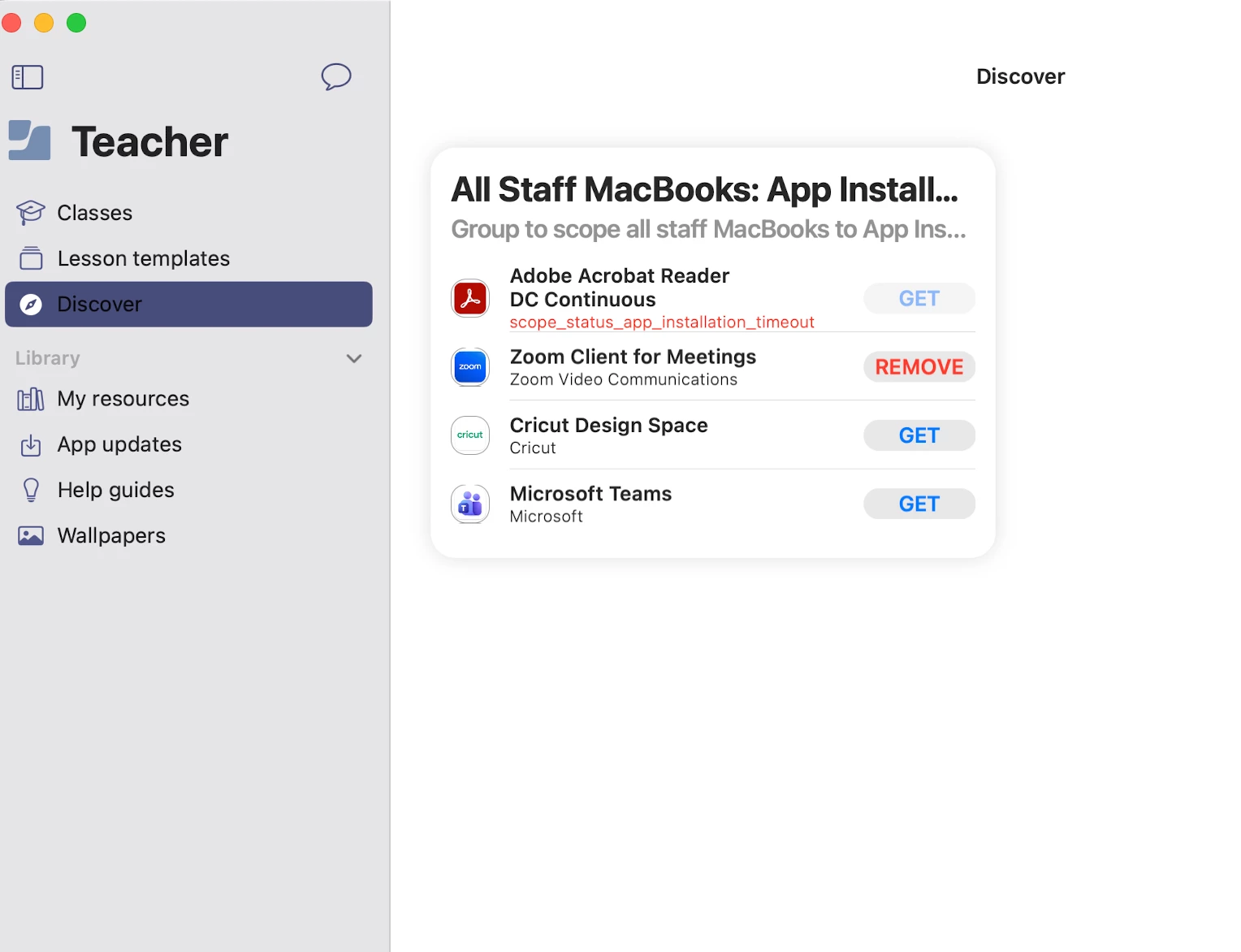Maximize the window with the green button
Screen dimensions: 1241x952
coord(76,23)
